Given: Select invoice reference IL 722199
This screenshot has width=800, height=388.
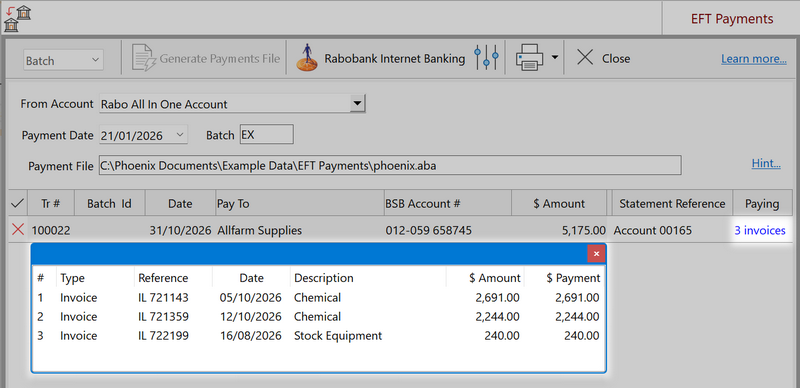Looking at the screenshot, I should tap(163, 335).
